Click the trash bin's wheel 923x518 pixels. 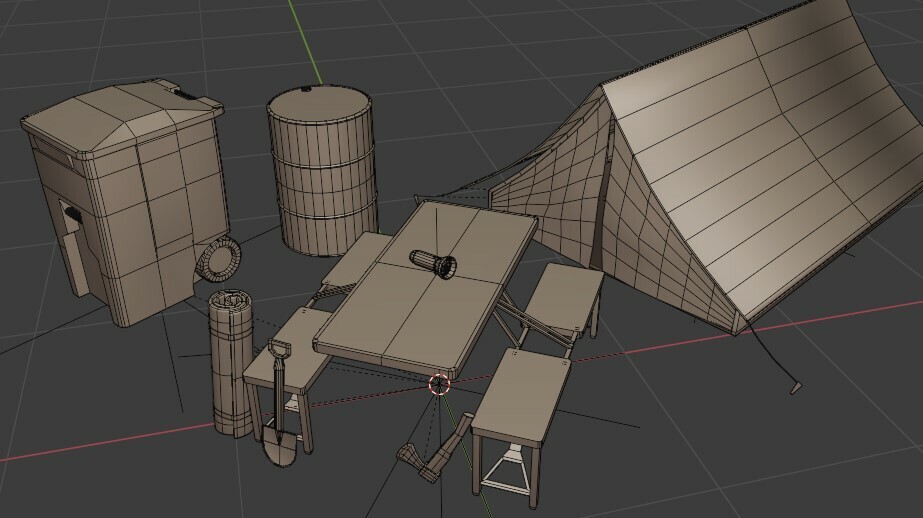(220, 261)
